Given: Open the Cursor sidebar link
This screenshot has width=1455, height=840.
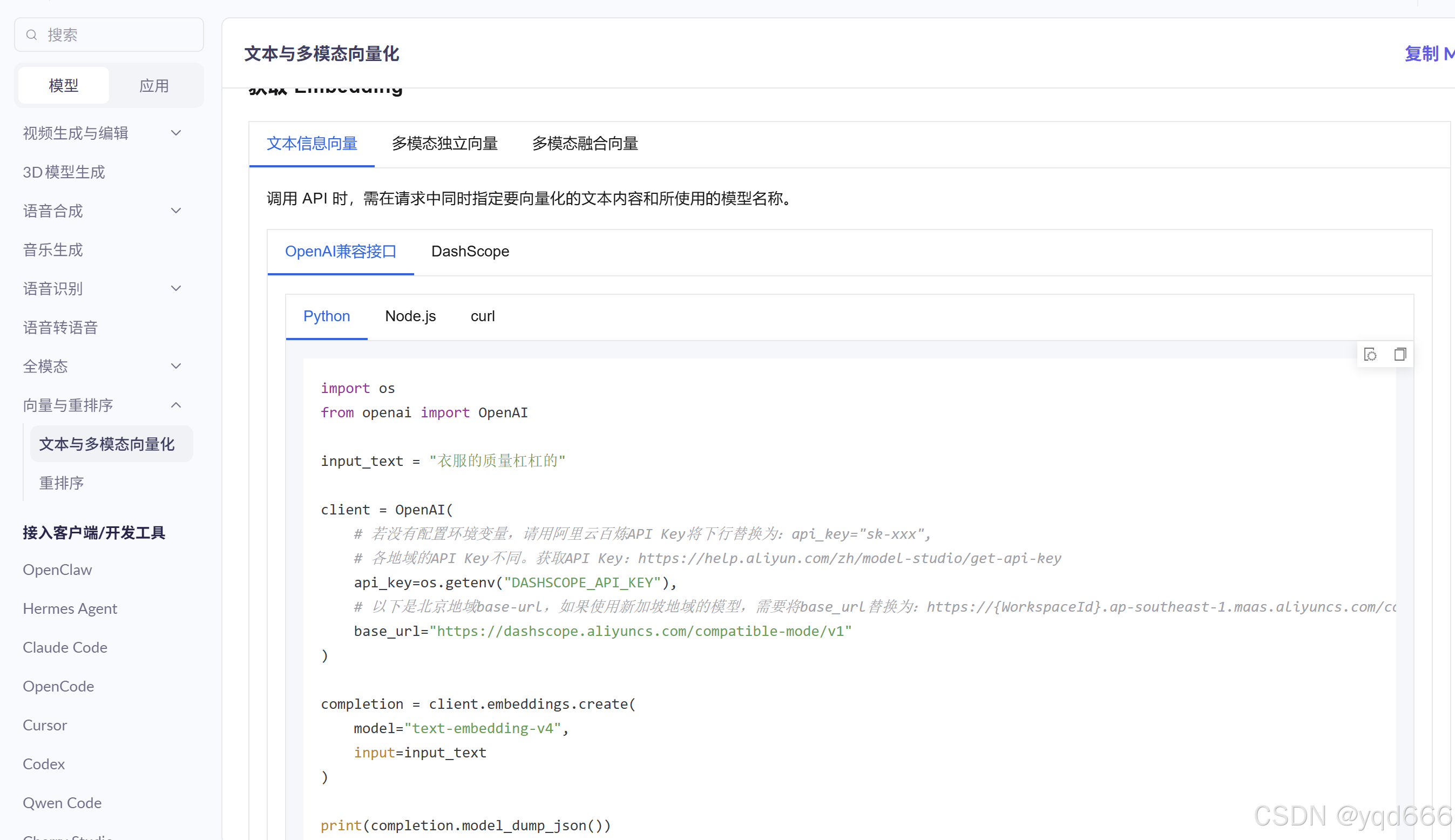Looking at the screenshot, I should pos(44,725).
